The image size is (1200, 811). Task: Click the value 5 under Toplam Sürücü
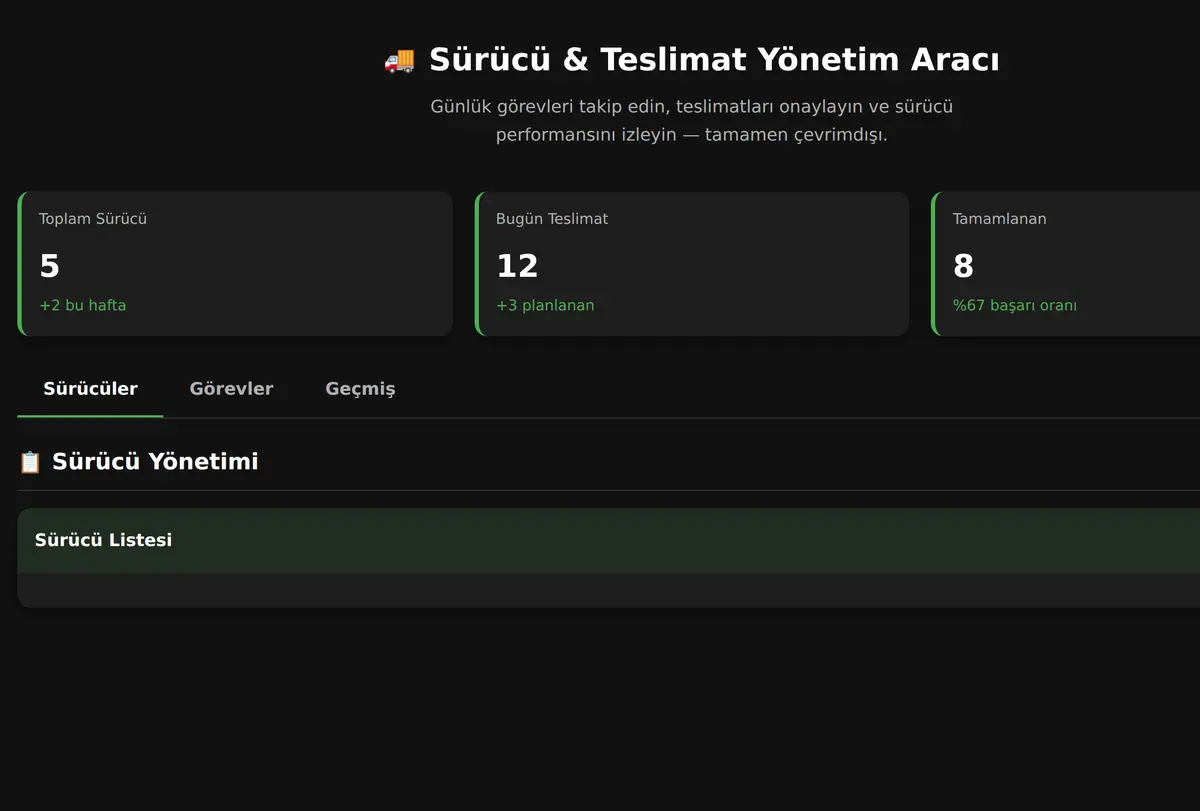pyautogui.click(x=49, y=266)
